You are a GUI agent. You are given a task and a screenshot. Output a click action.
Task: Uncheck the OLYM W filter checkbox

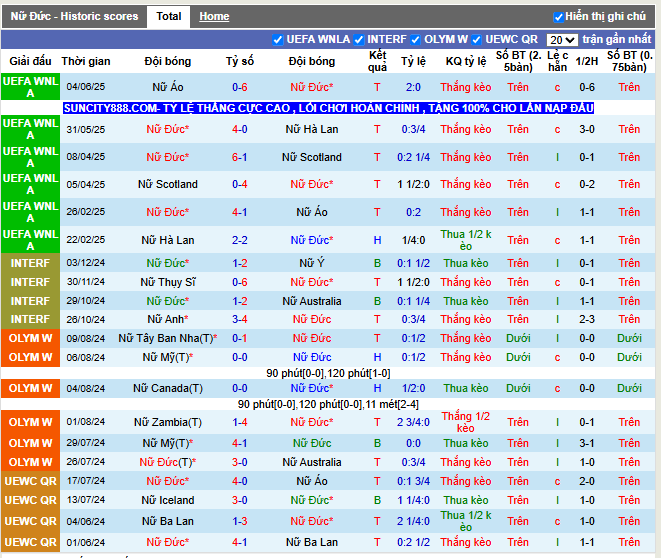(415, 40)
